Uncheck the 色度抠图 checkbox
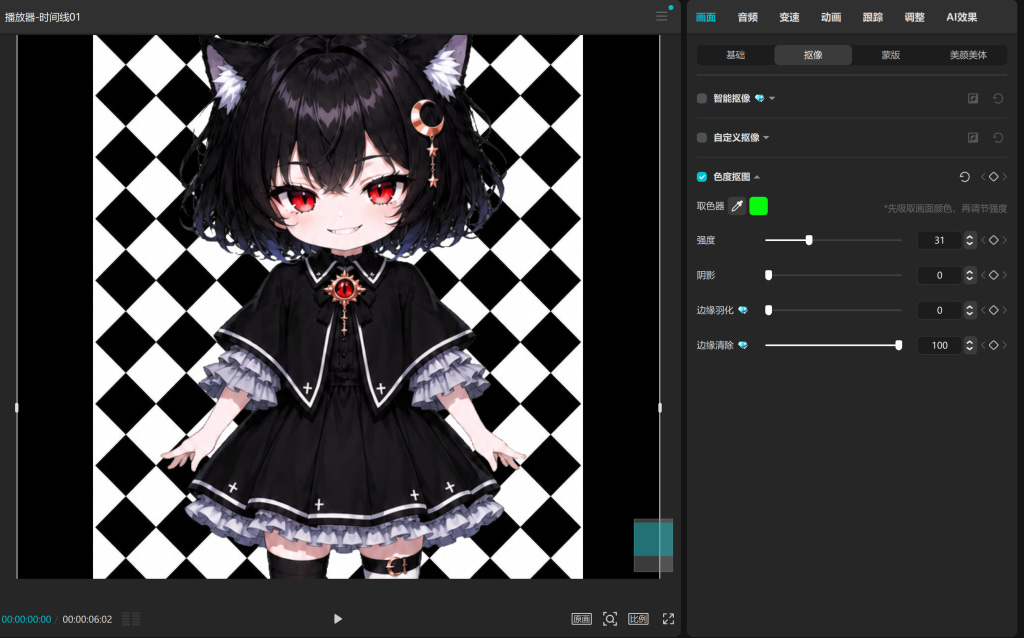This screenshot has height=638, width=1024. (x=702, y=177)
